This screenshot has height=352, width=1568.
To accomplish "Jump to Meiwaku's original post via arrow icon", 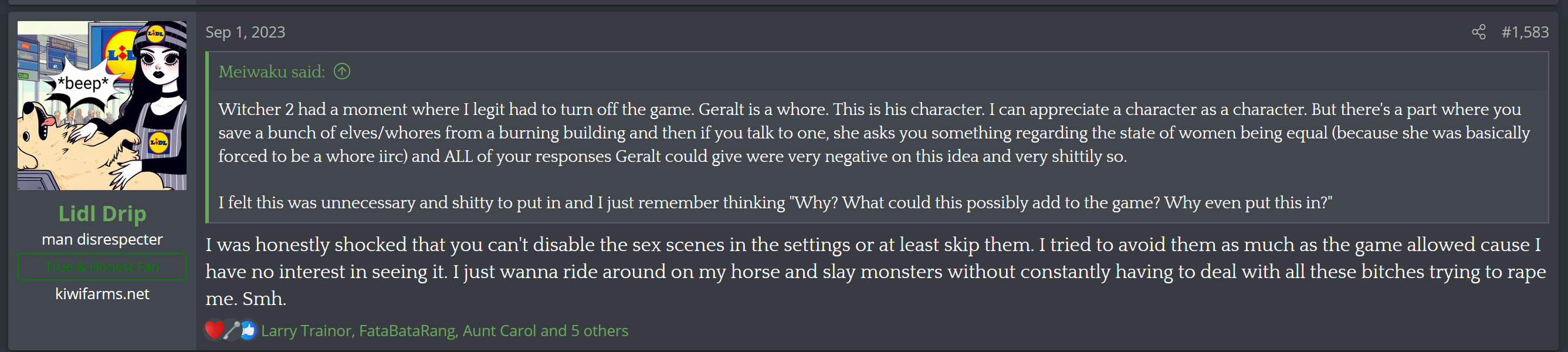I will point(342,72).
